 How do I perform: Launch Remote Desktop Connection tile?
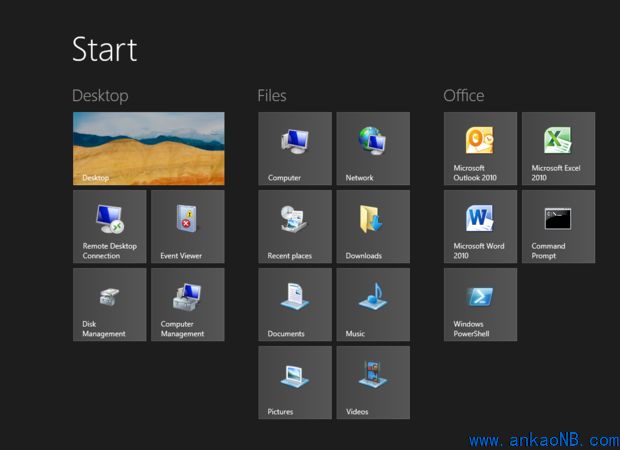point(109,226)
